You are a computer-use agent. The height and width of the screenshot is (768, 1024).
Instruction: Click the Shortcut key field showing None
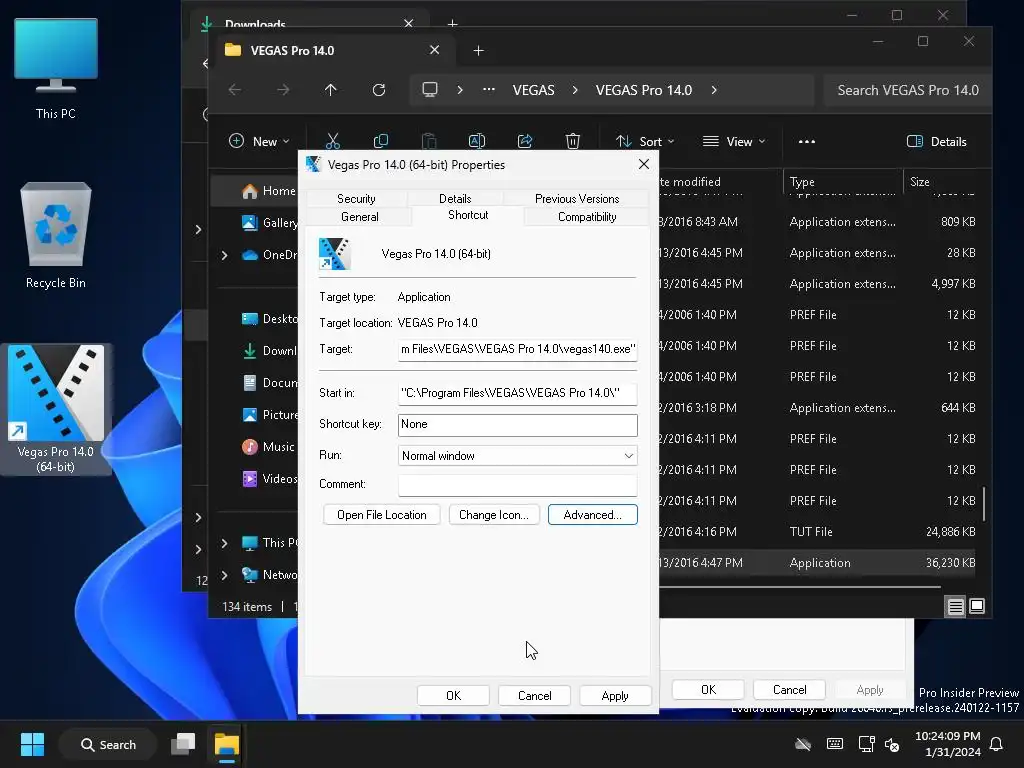pos(517,424)
